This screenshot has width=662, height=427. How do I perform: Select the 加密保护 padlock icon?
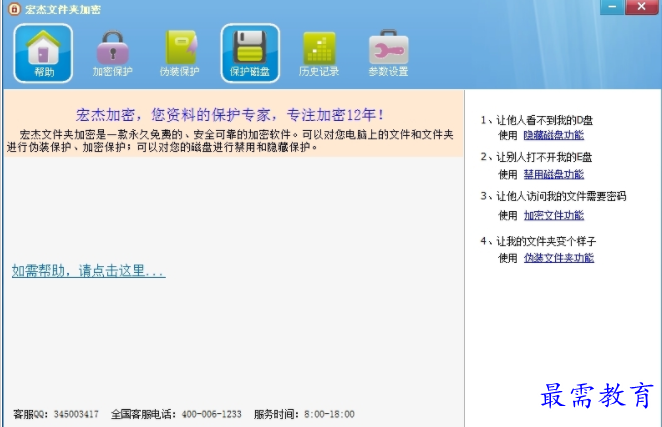coord(112,53)
